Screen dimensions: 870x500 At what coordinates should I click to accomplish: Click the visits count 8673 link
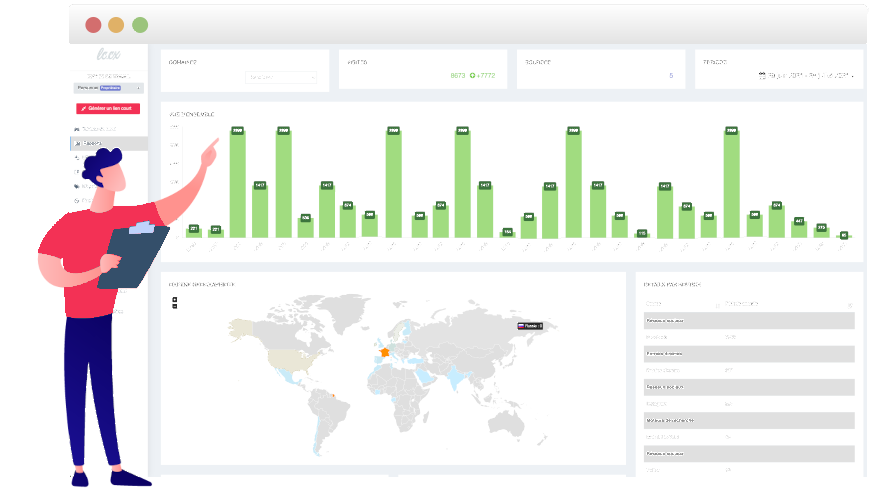pos(458,75)
